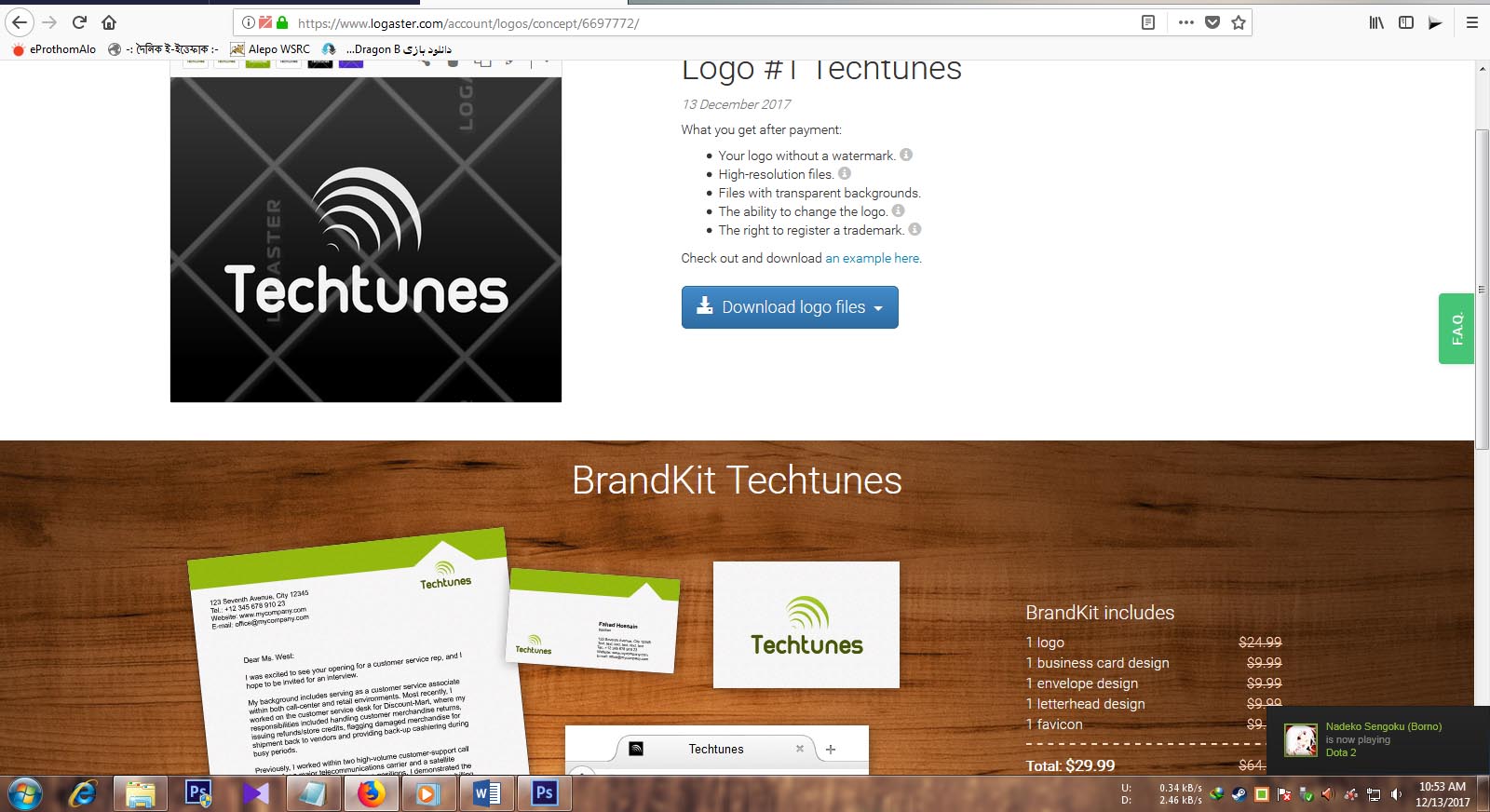Open the Firefox hamburger menu

click(1472, 22)
